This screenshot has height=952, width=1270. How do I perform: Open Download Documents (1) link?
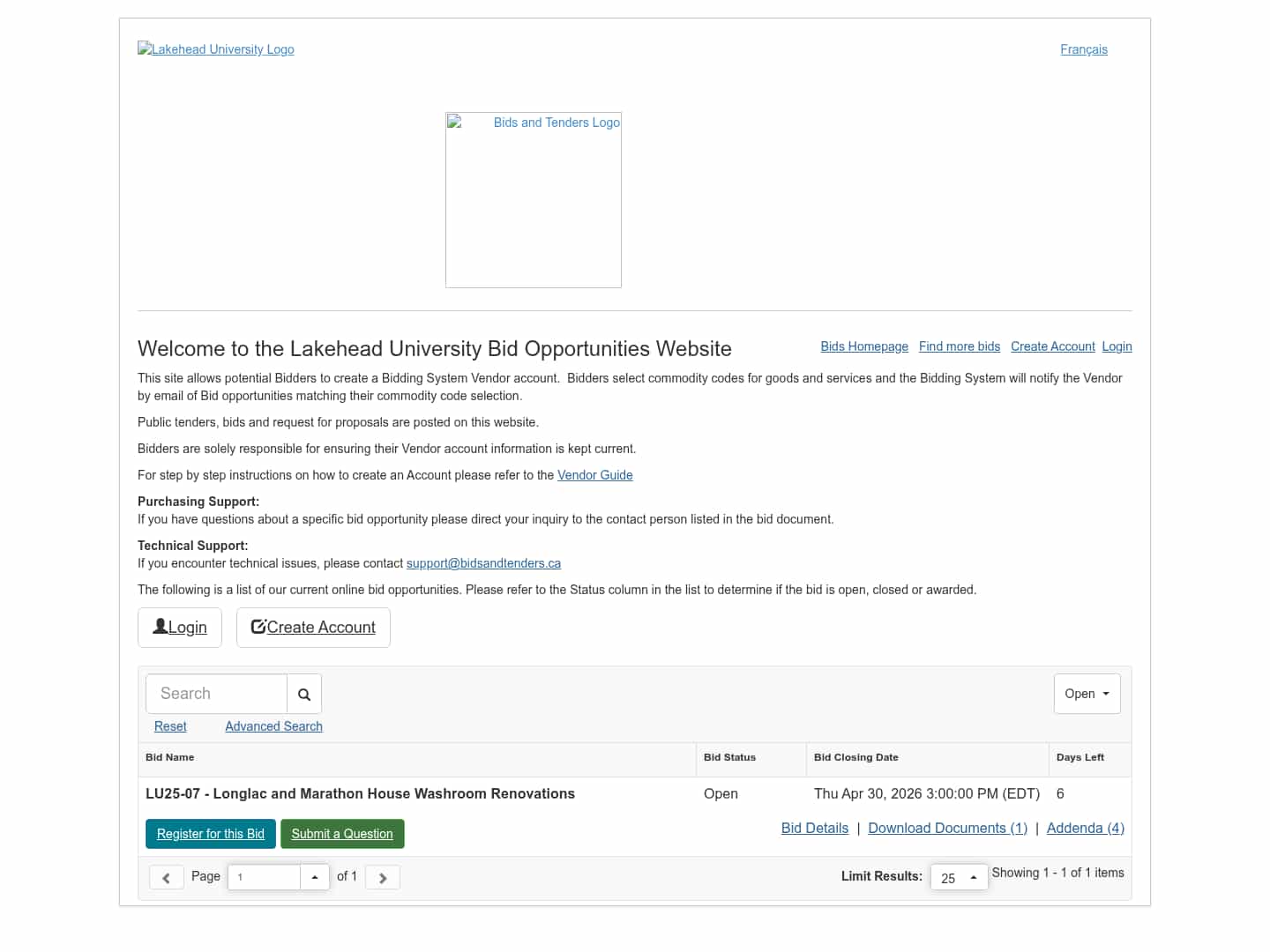coord(947,828)
